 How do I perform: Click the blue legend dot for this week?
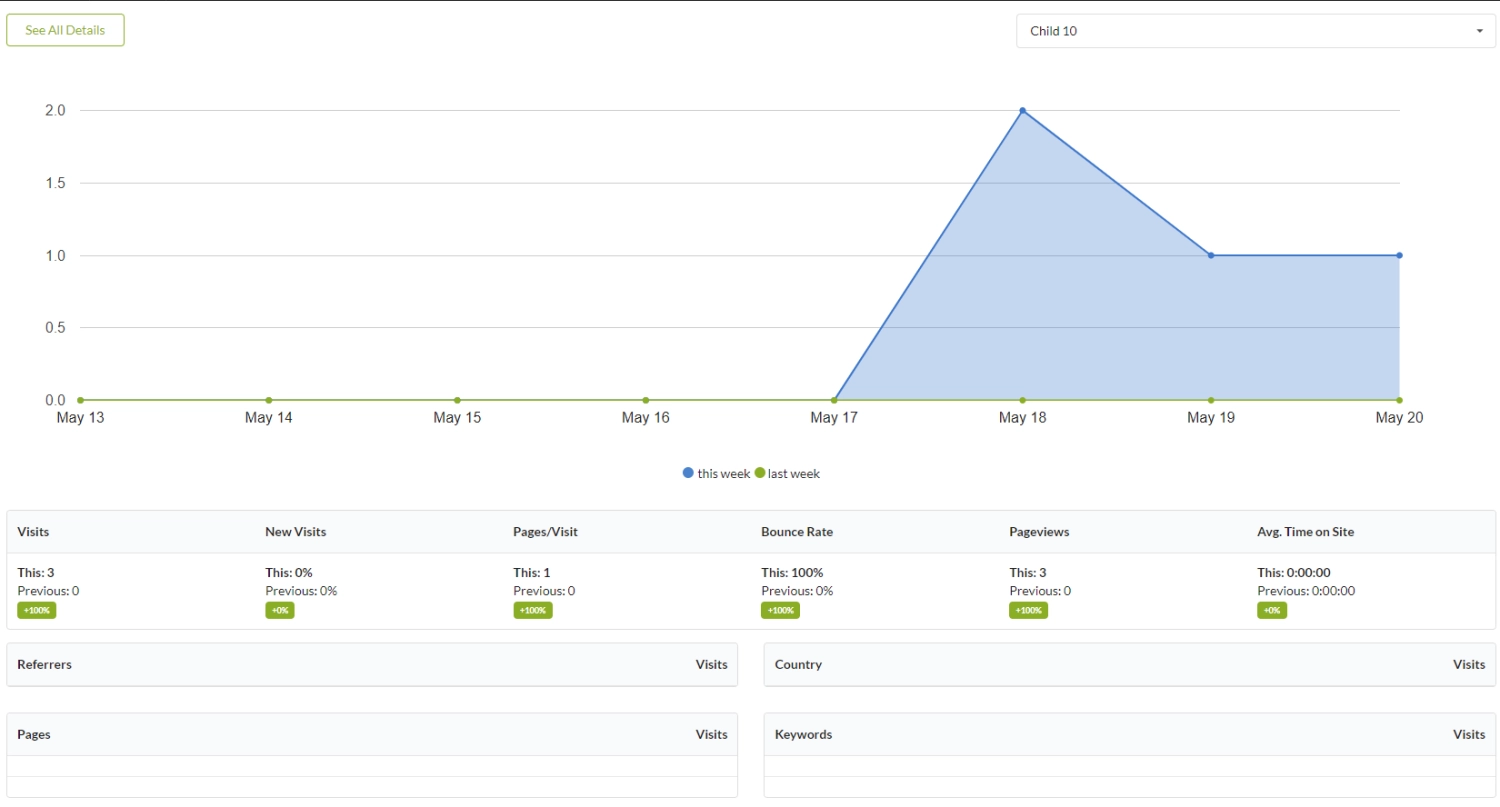coord(688,473)
